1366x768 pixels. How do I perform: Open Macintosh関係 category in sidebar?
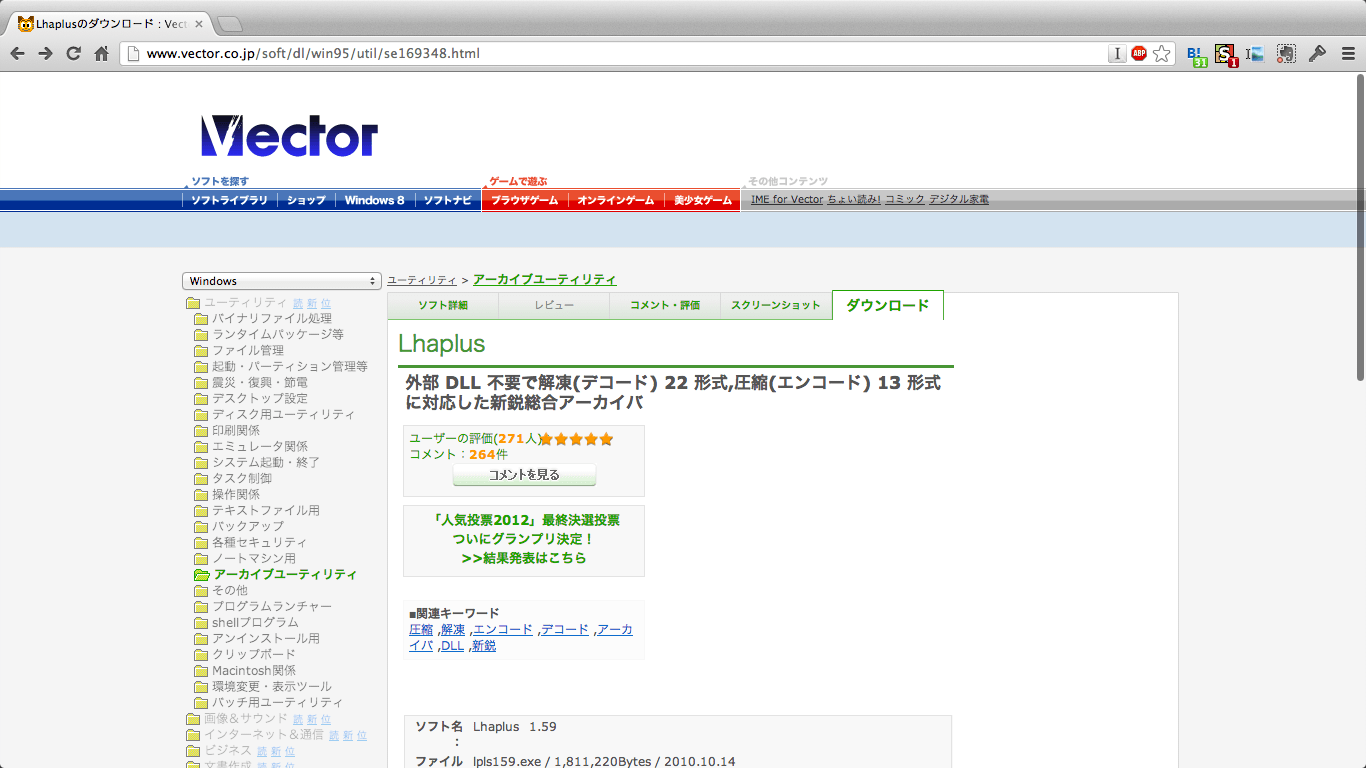point(254,671)
